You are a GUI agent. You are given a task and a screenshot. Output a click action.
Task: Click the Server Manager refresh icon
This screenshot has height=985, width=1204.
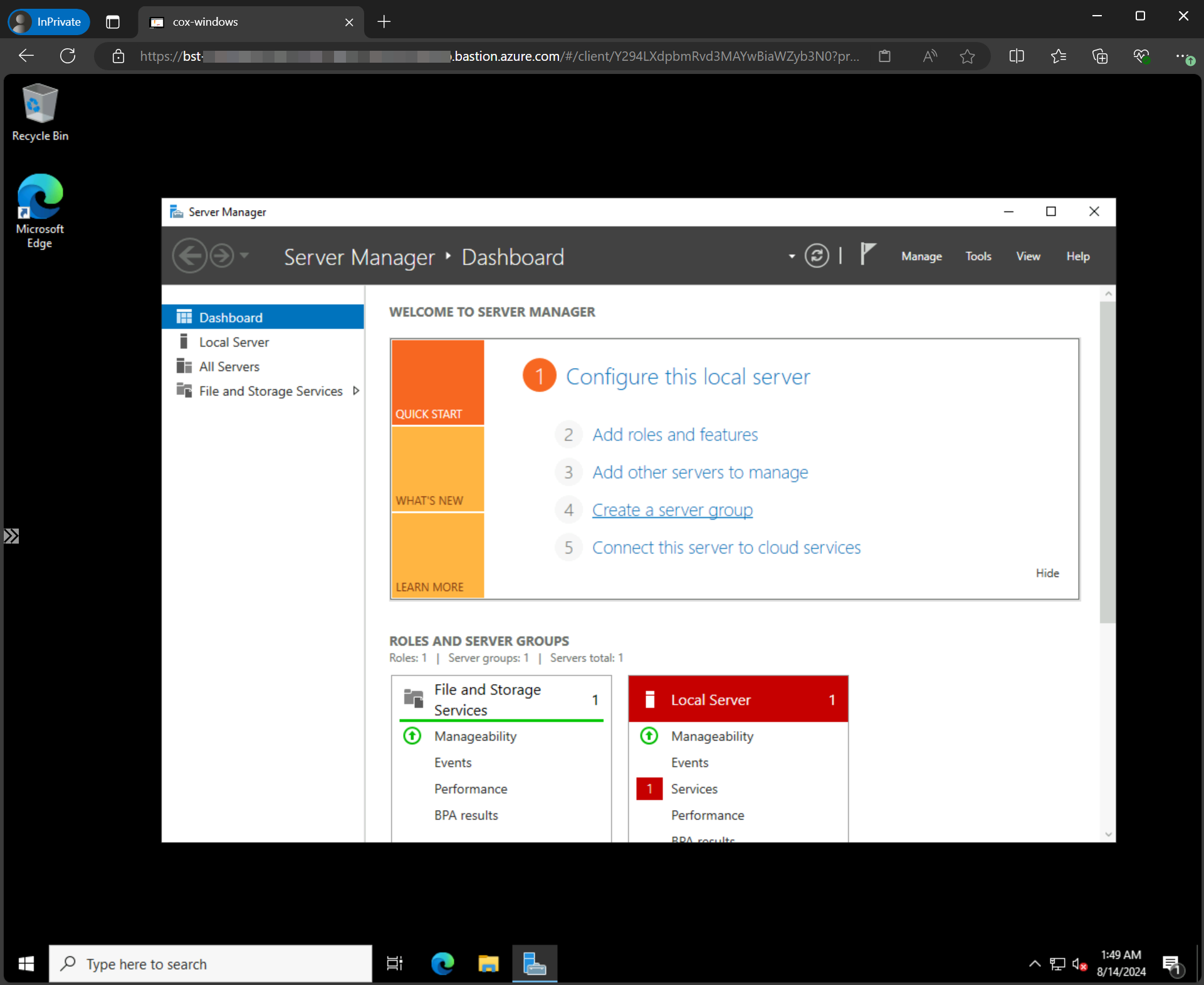point(817,256)
